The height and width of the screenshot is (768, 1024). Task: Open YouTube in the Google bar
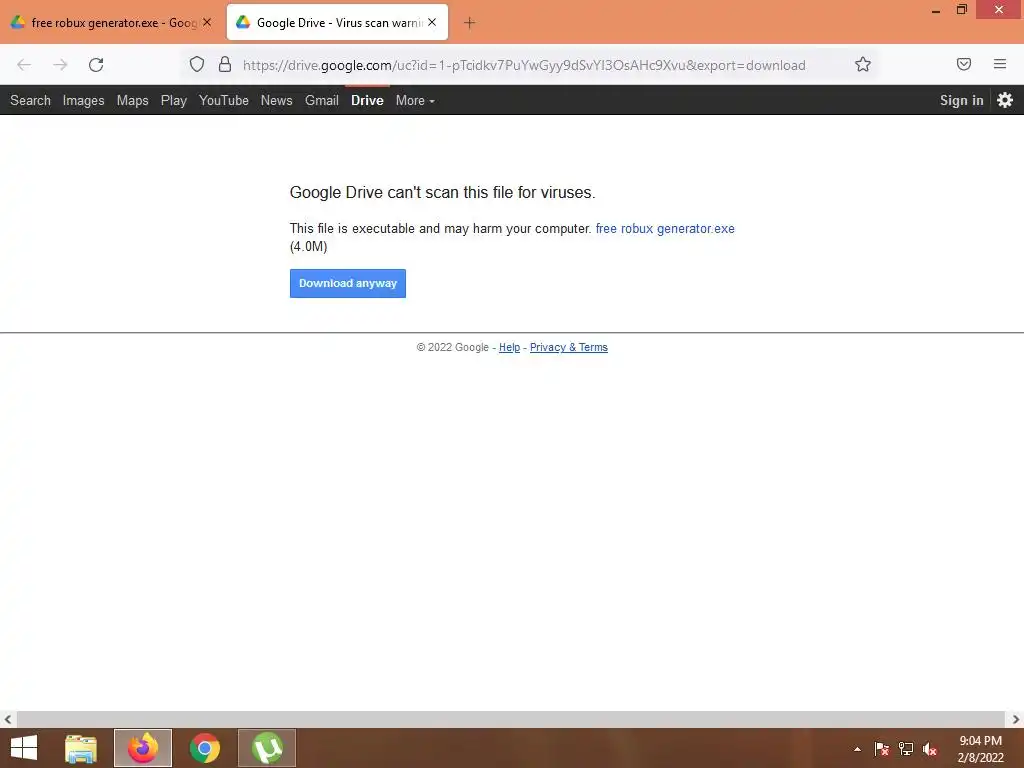(224, 101)
